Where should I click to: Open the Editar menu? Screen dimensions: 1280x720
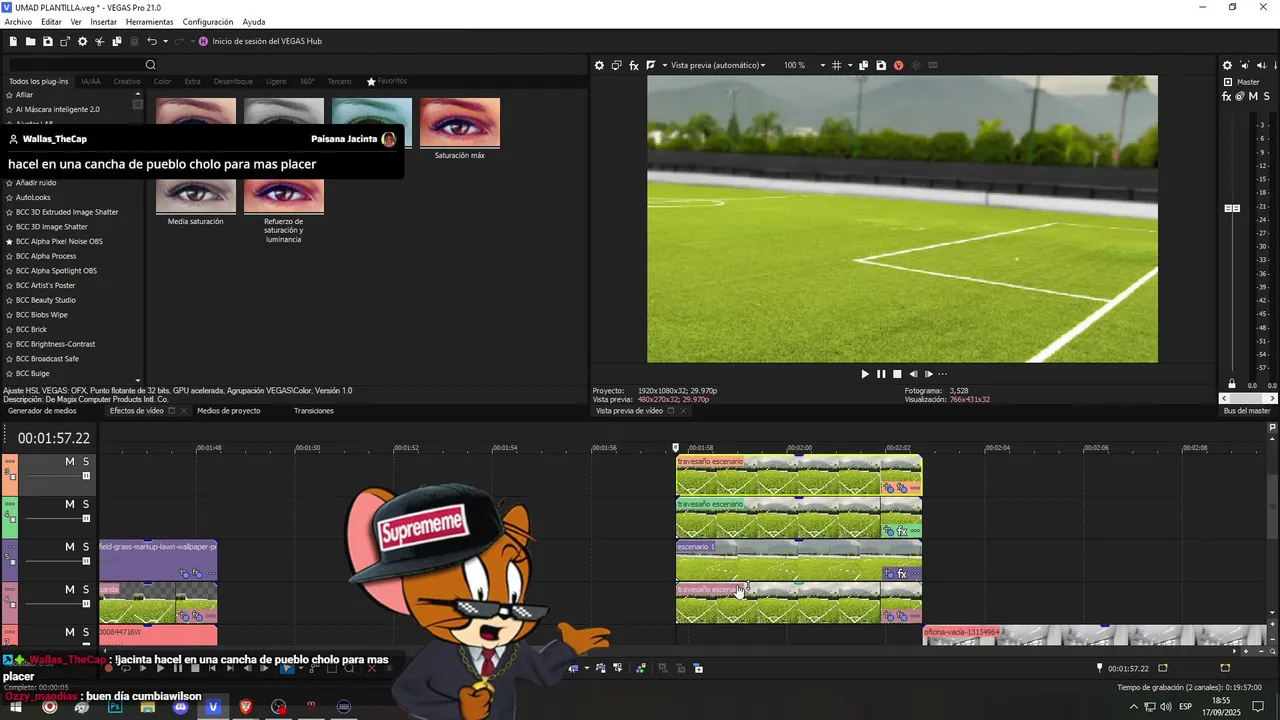tap(51, 22)
